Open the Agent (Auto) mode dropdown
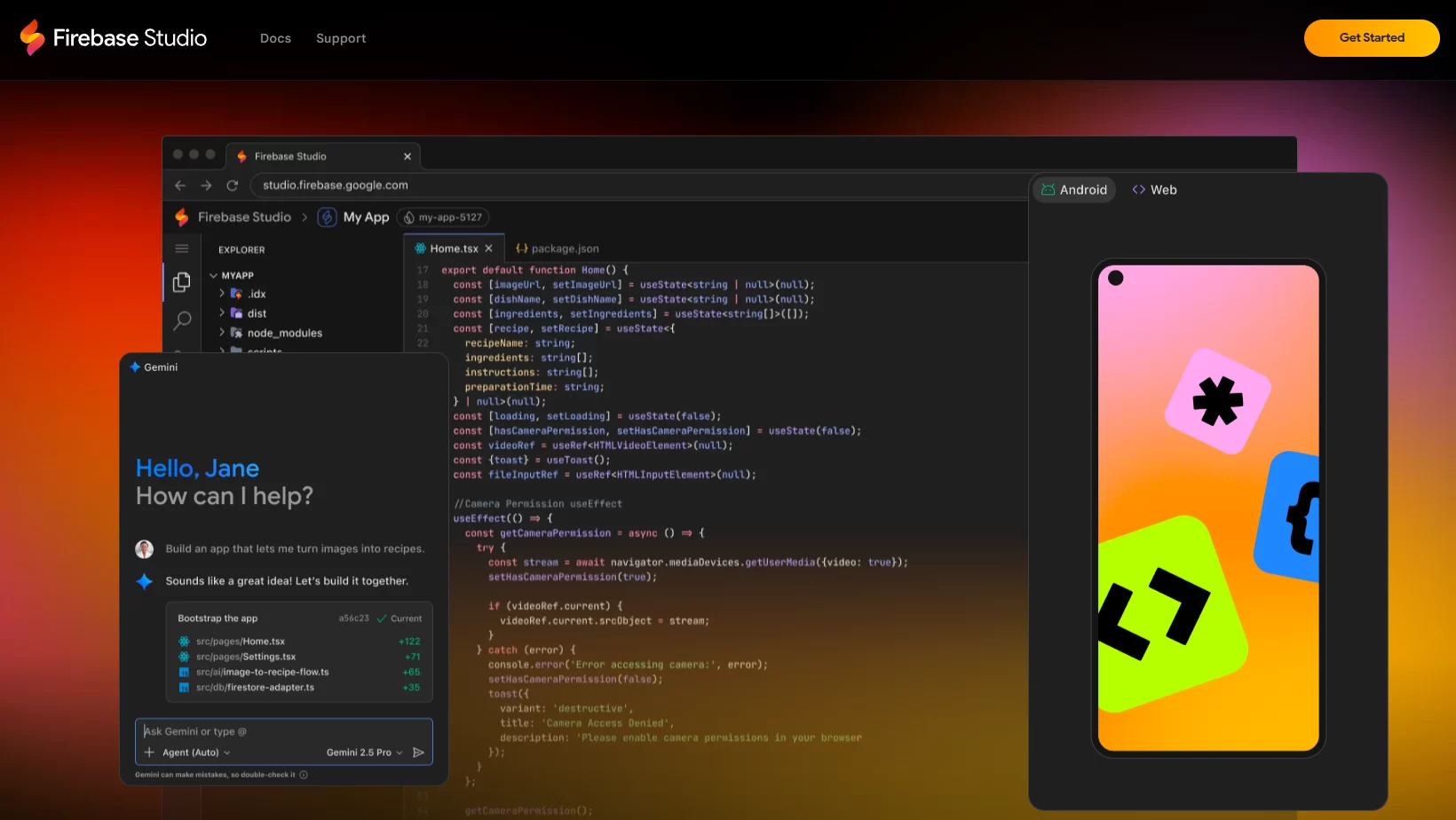The image size is (1456, 820). coord(196,753)
